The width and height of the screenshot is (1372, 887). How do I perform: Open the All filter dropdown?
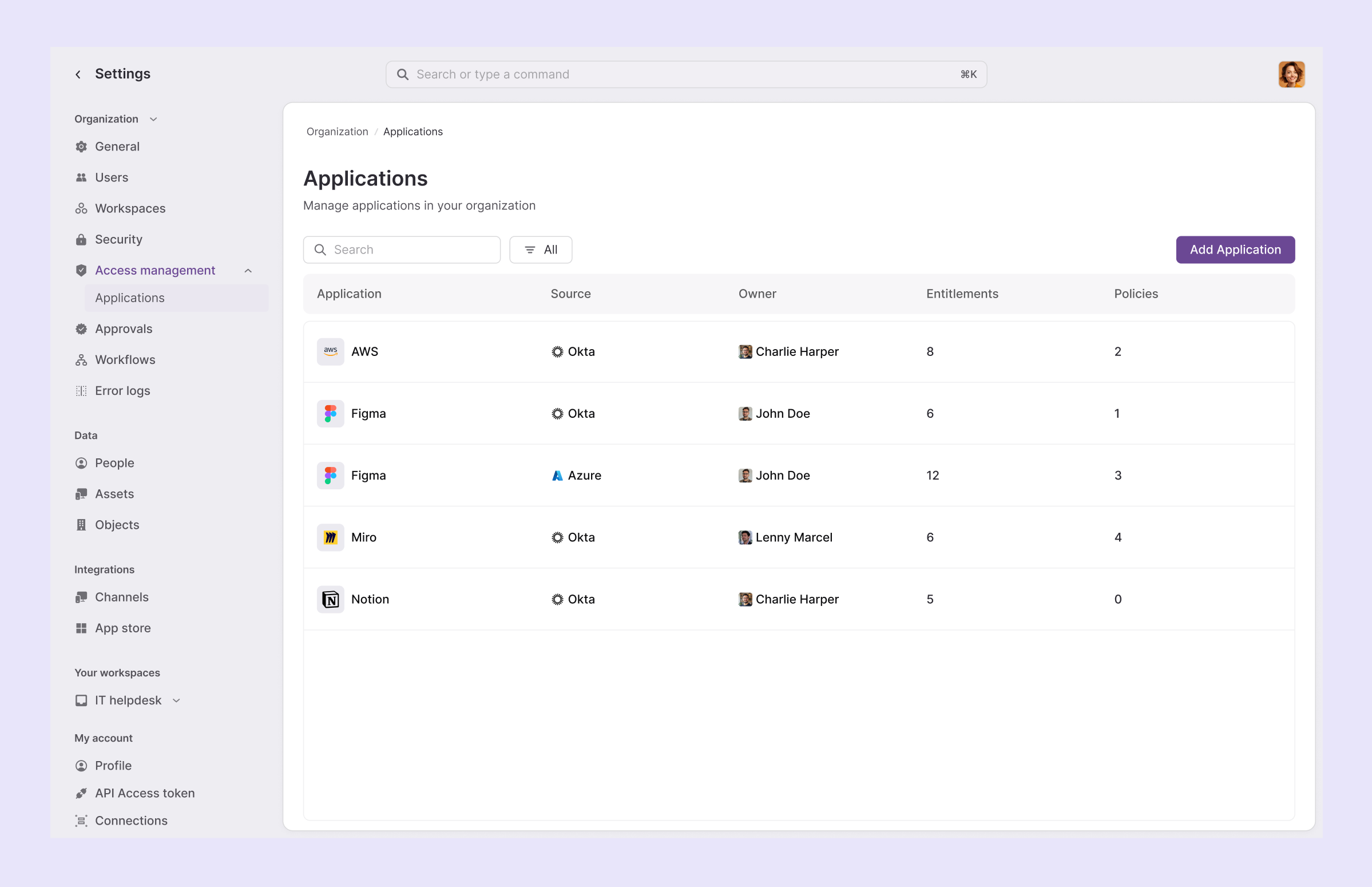(540, 250)
